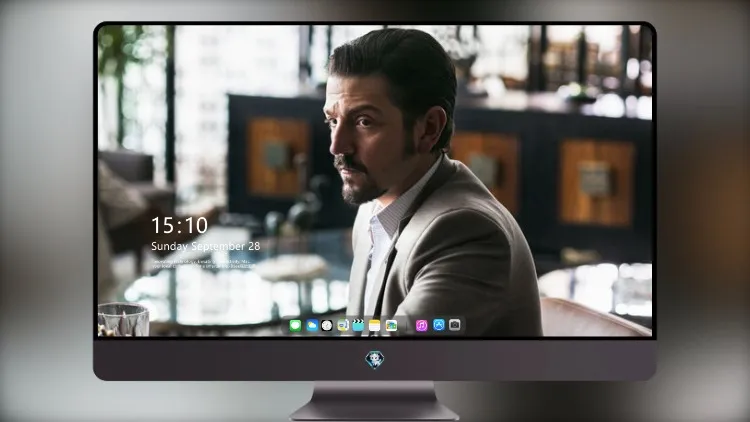This screenshot has width=750, height=422.
Task: Open the yellow-green app icon left of the clapperboard
Action: [343, 326]
